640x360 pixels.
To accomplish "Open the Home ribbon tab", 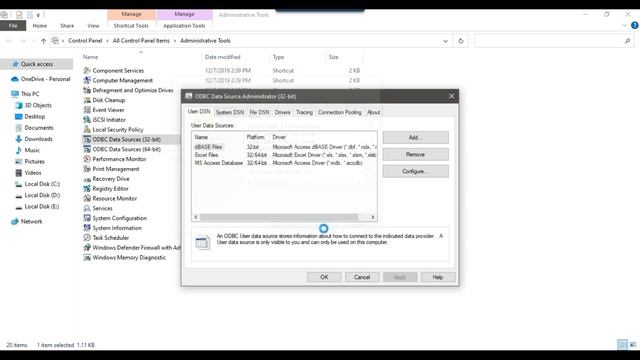I will pos(40,26).
